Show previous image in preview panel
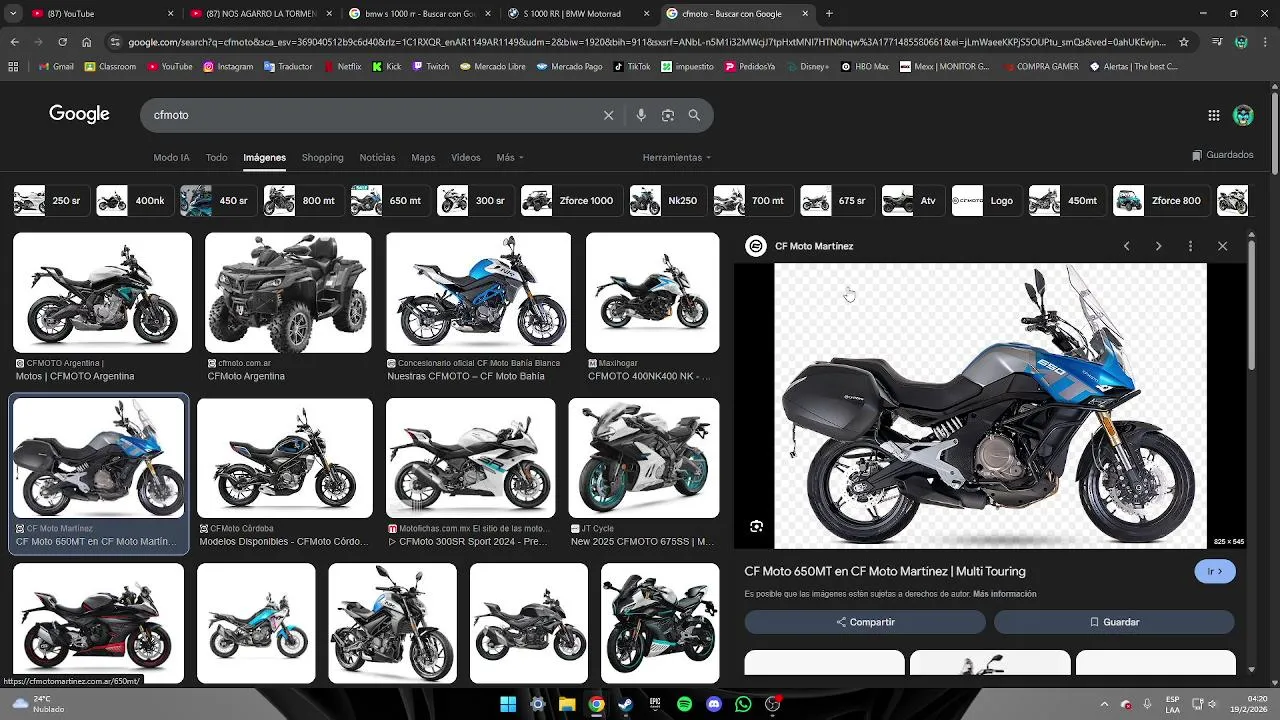1280x720 pixels. click(1126, 246)
